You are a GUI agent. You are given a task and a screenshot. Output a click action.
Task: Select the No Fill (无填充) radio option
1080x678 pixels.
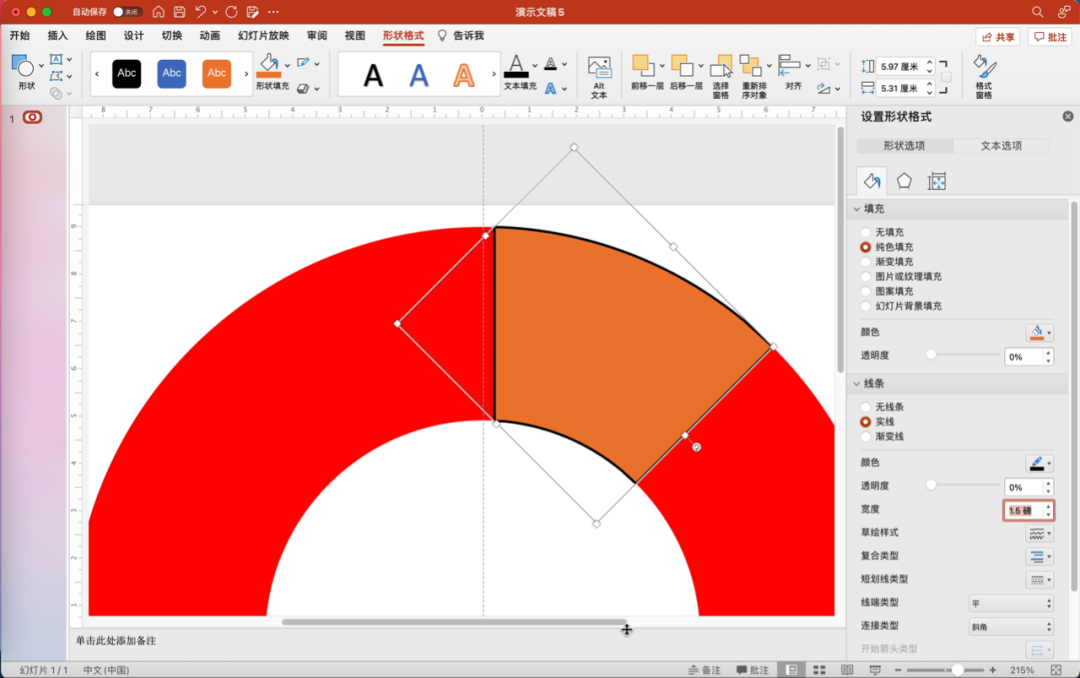click(866, 232)
